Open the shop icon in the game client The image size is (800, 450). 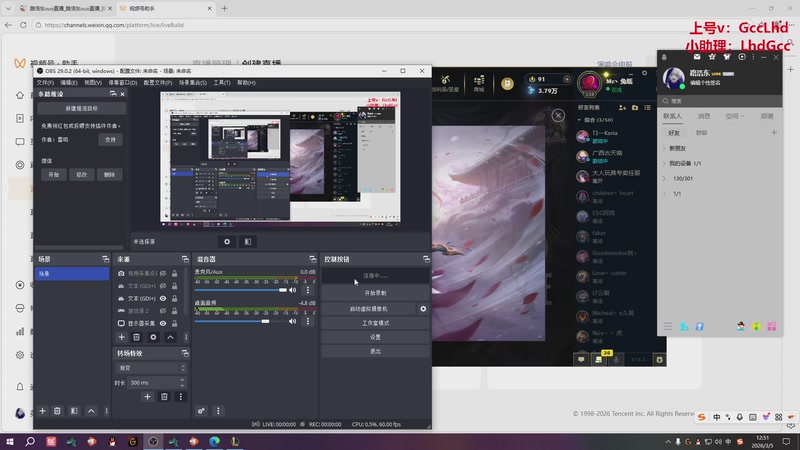click(479, 83)
